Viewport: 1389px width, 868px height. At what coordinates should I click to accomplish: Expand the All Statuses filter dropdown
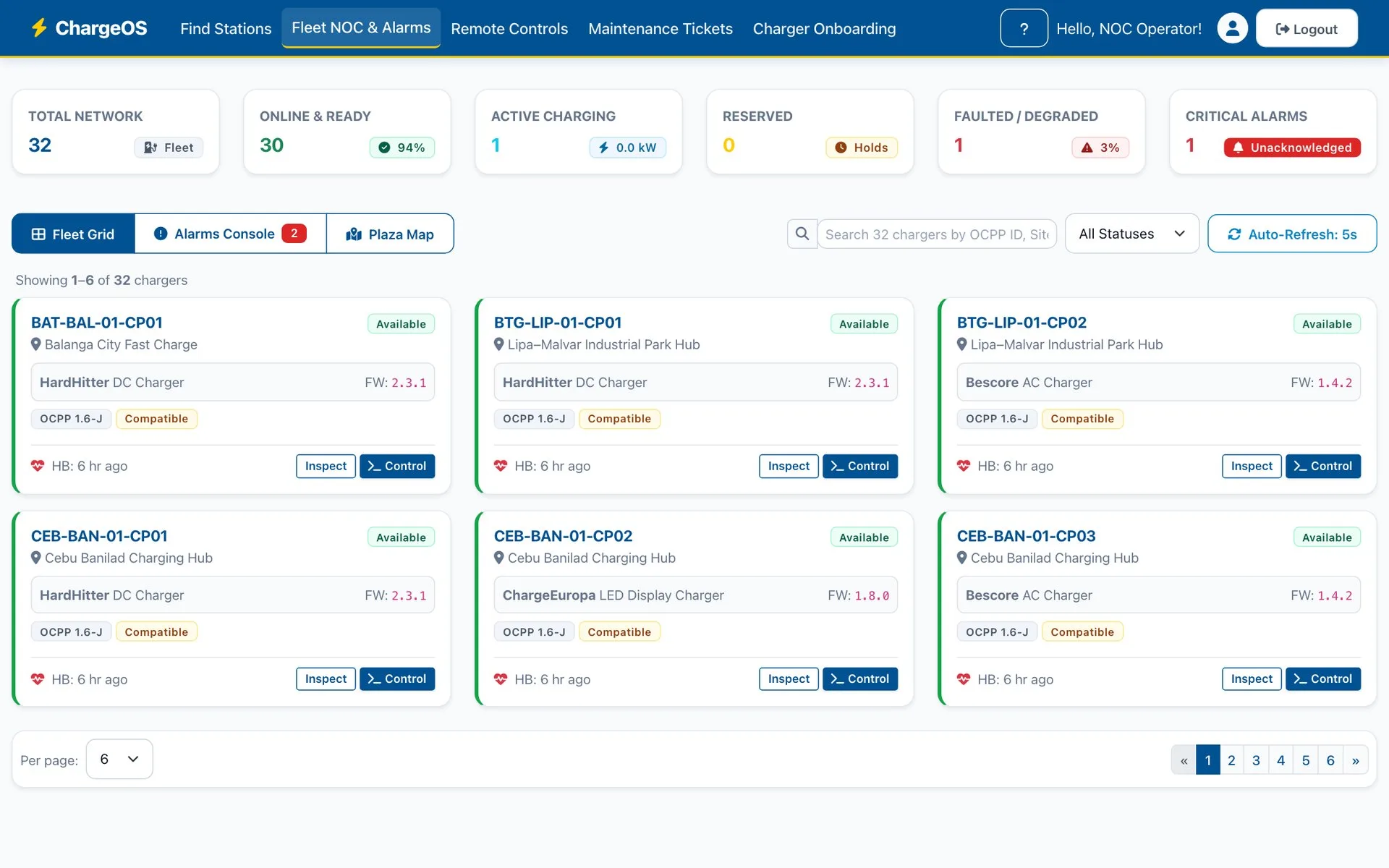(x=1131, y=234)
